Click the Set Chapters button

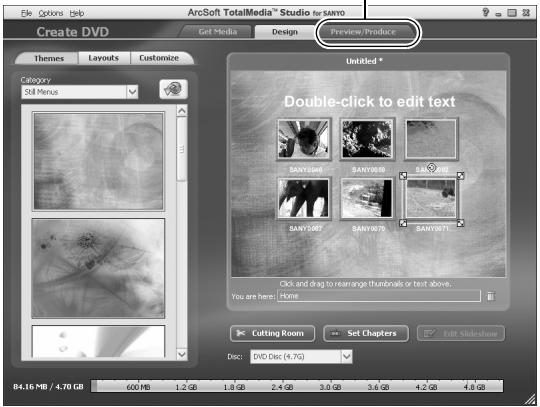366,333
